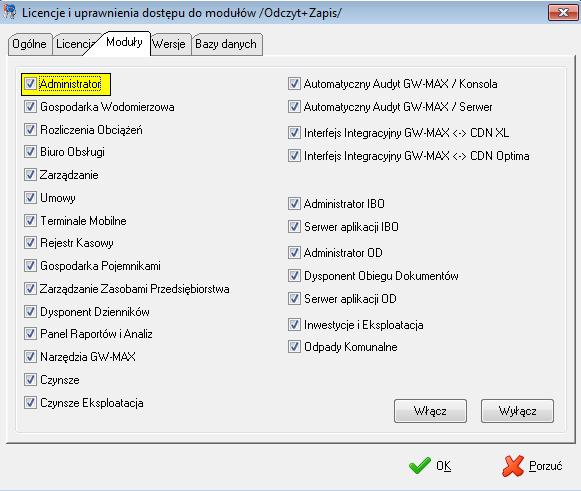The height and width of the screenshot is (491, 581).
Task: Toggle the Administrator checkbox
Action: click(x=30, y=84)
